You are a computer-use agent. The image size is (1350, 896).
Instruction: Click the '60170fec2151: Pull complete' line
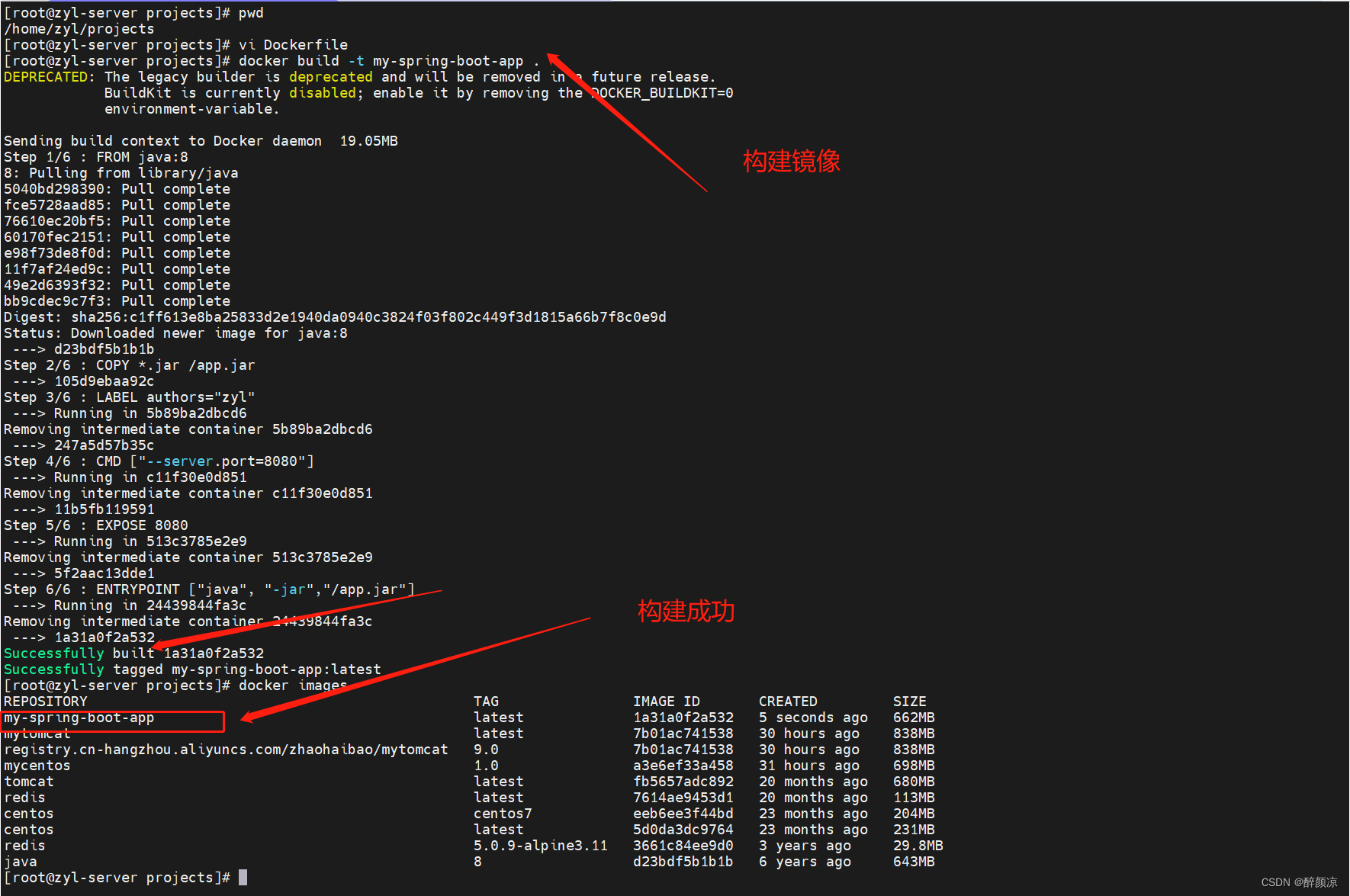click(x=117, y=237)
